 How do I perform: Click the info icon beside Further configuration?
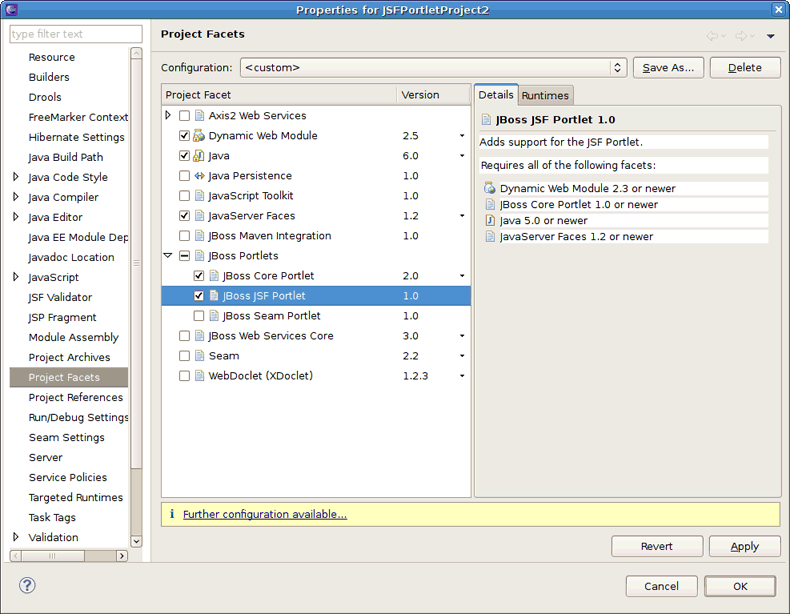(x=172, y=514)
